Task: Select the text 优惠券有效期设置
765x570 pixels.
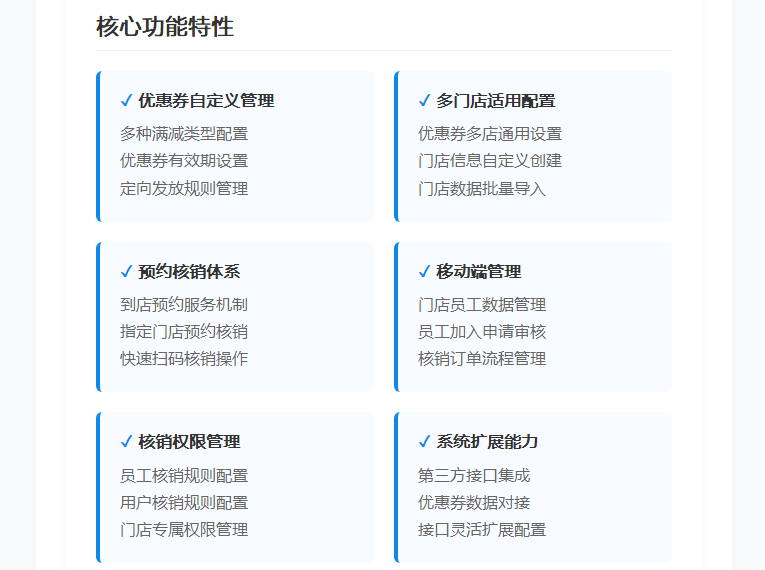Action: pos(184,161)
